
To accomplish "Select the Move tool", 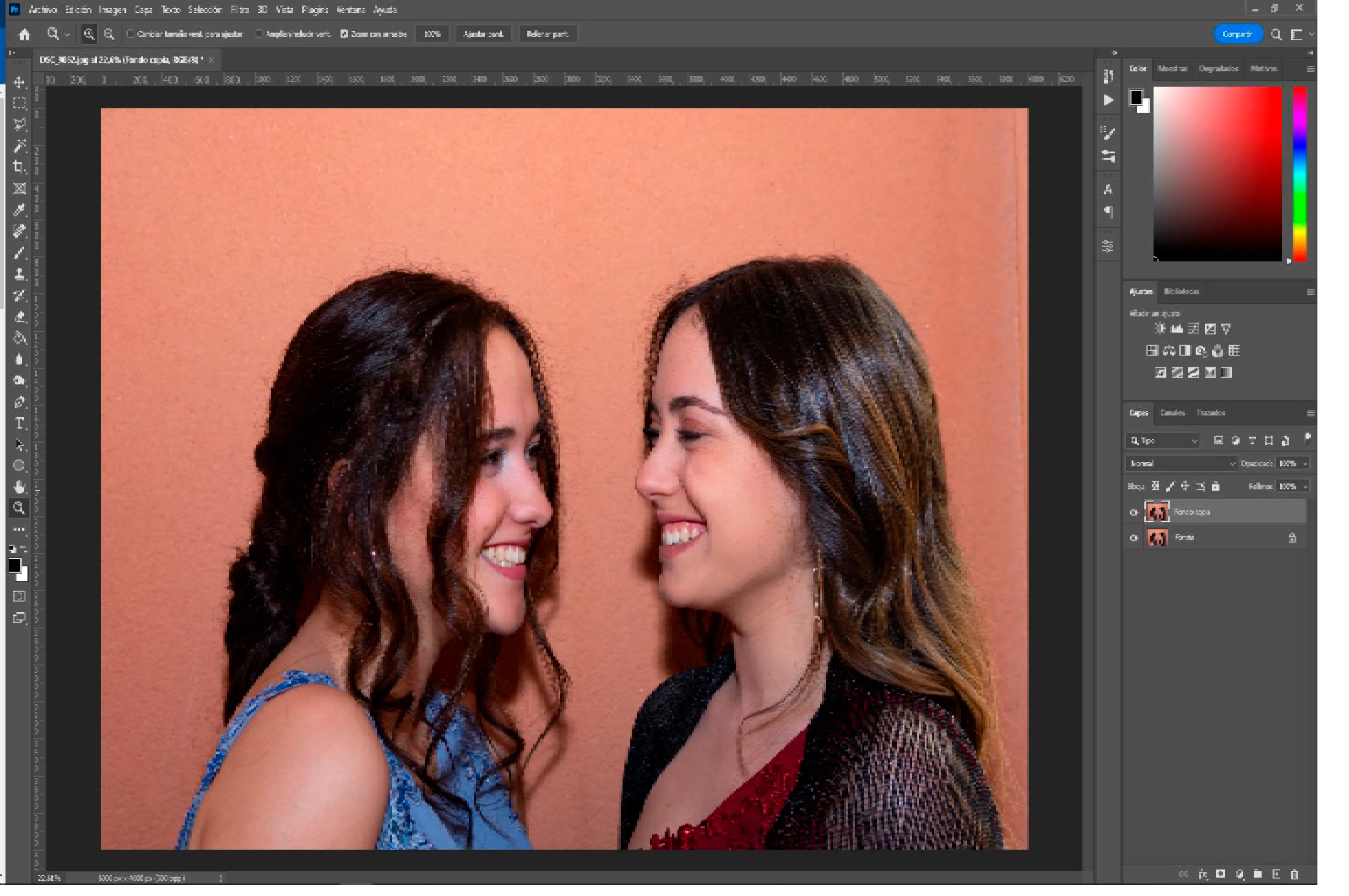I will point(19,83).
